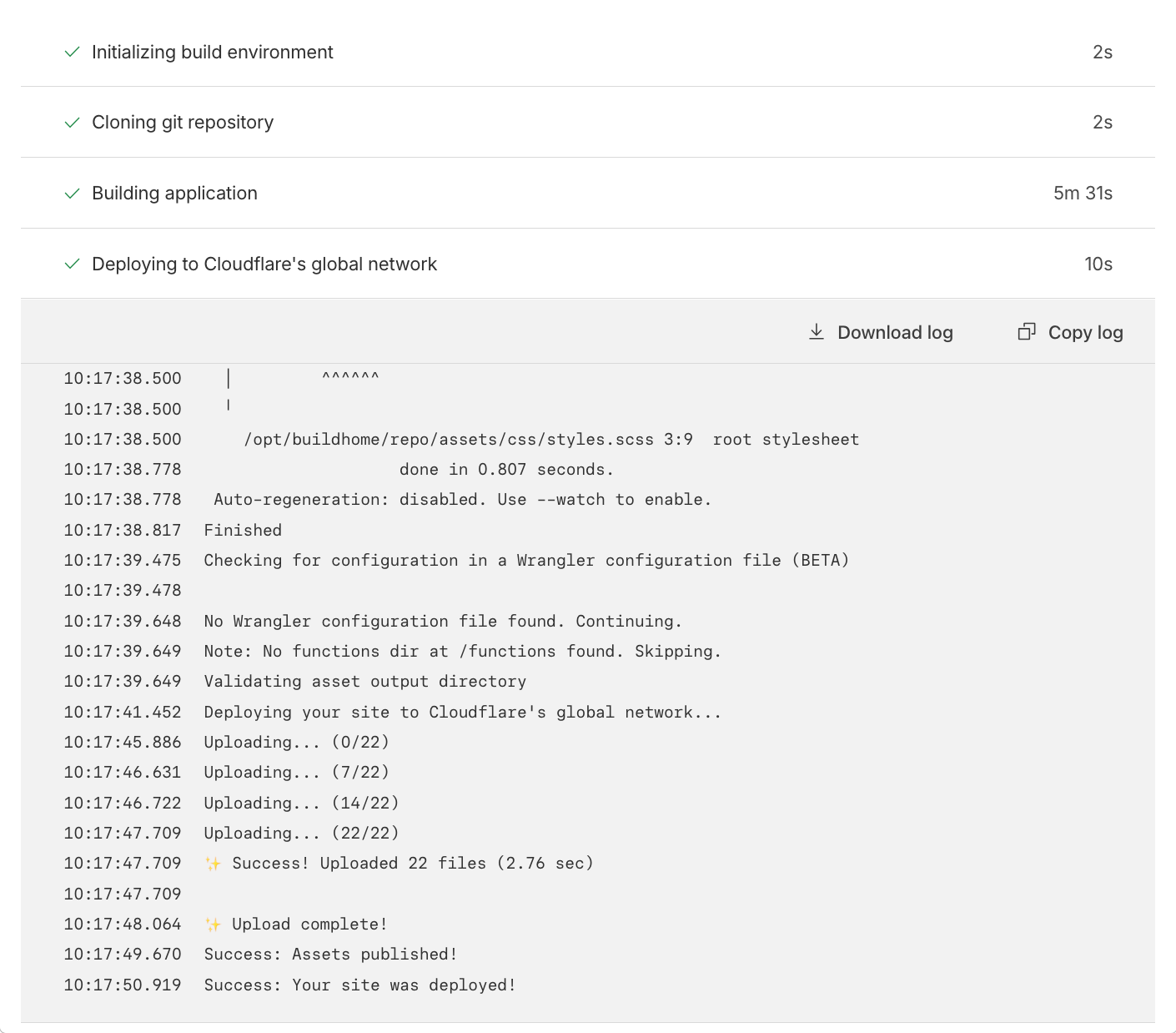Expand the Cloning git repository step

coord(588,123)
